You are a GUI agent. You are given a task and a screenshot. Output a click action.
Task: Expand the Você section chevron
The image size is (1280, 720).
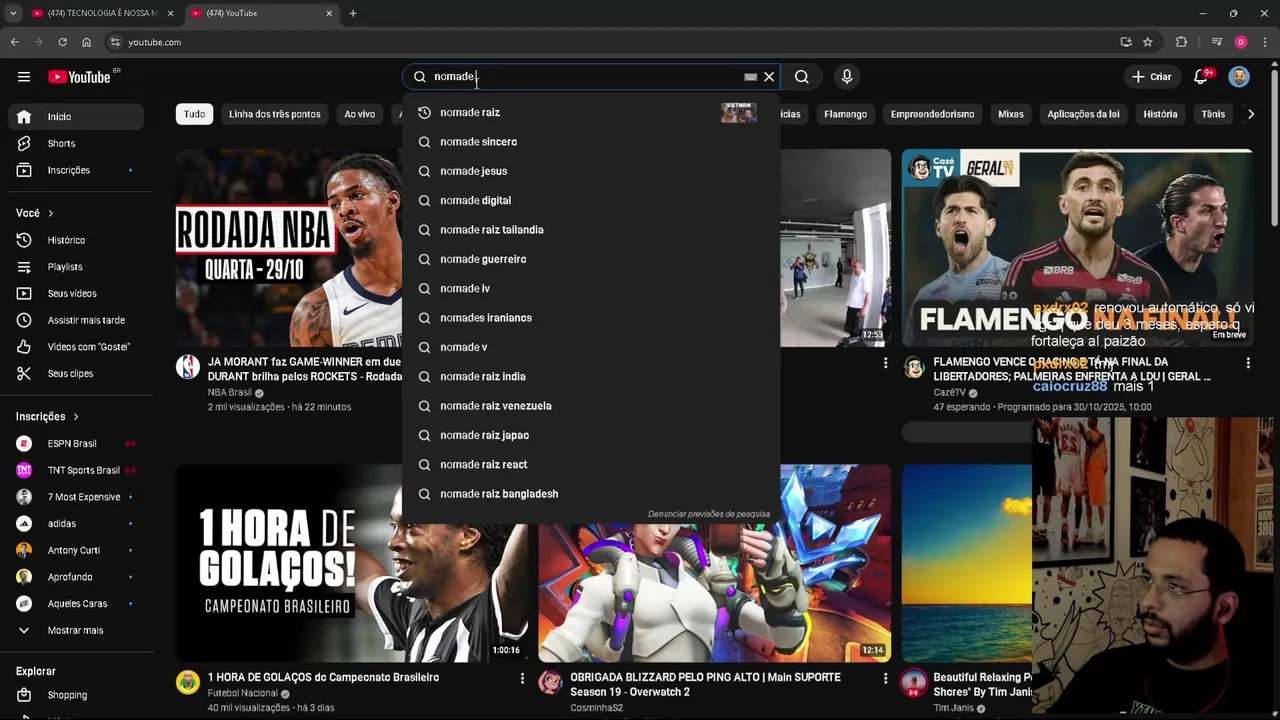click(50, 213)
